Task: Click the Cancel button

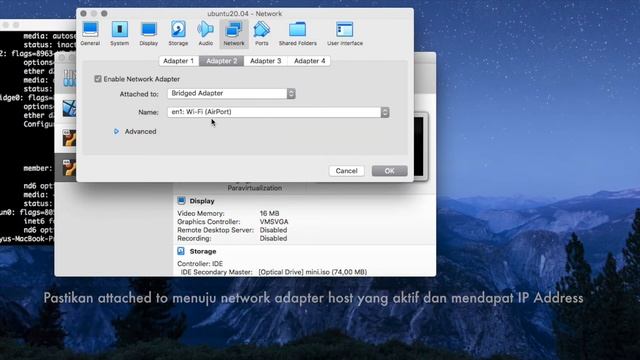Action: click(347, 171)
